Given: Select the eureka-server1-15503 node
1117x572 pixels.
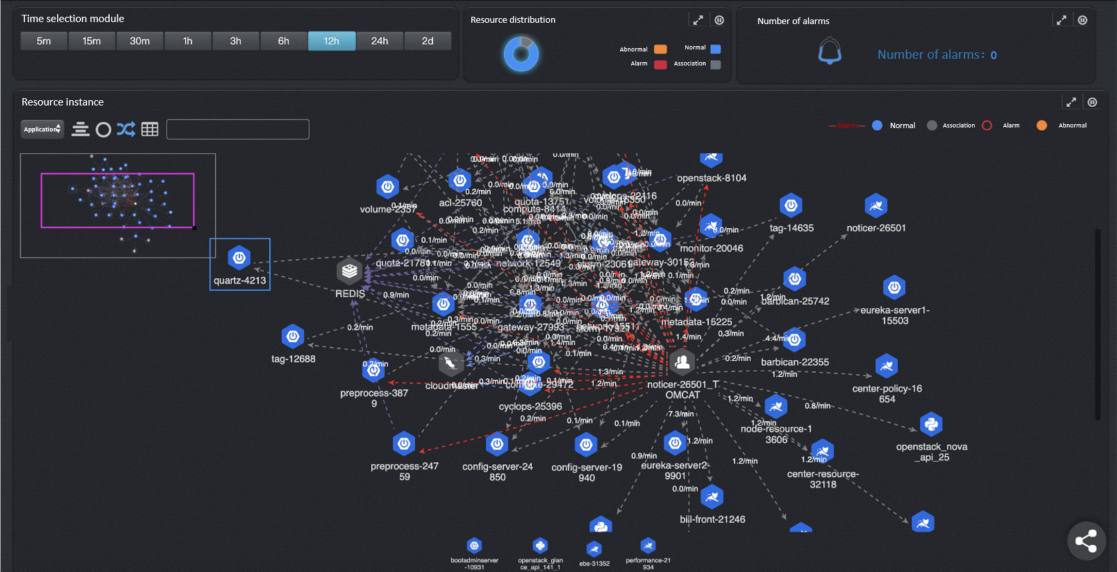Looking at the screenshot, I should pyautogui.click(x=894, y=287).
